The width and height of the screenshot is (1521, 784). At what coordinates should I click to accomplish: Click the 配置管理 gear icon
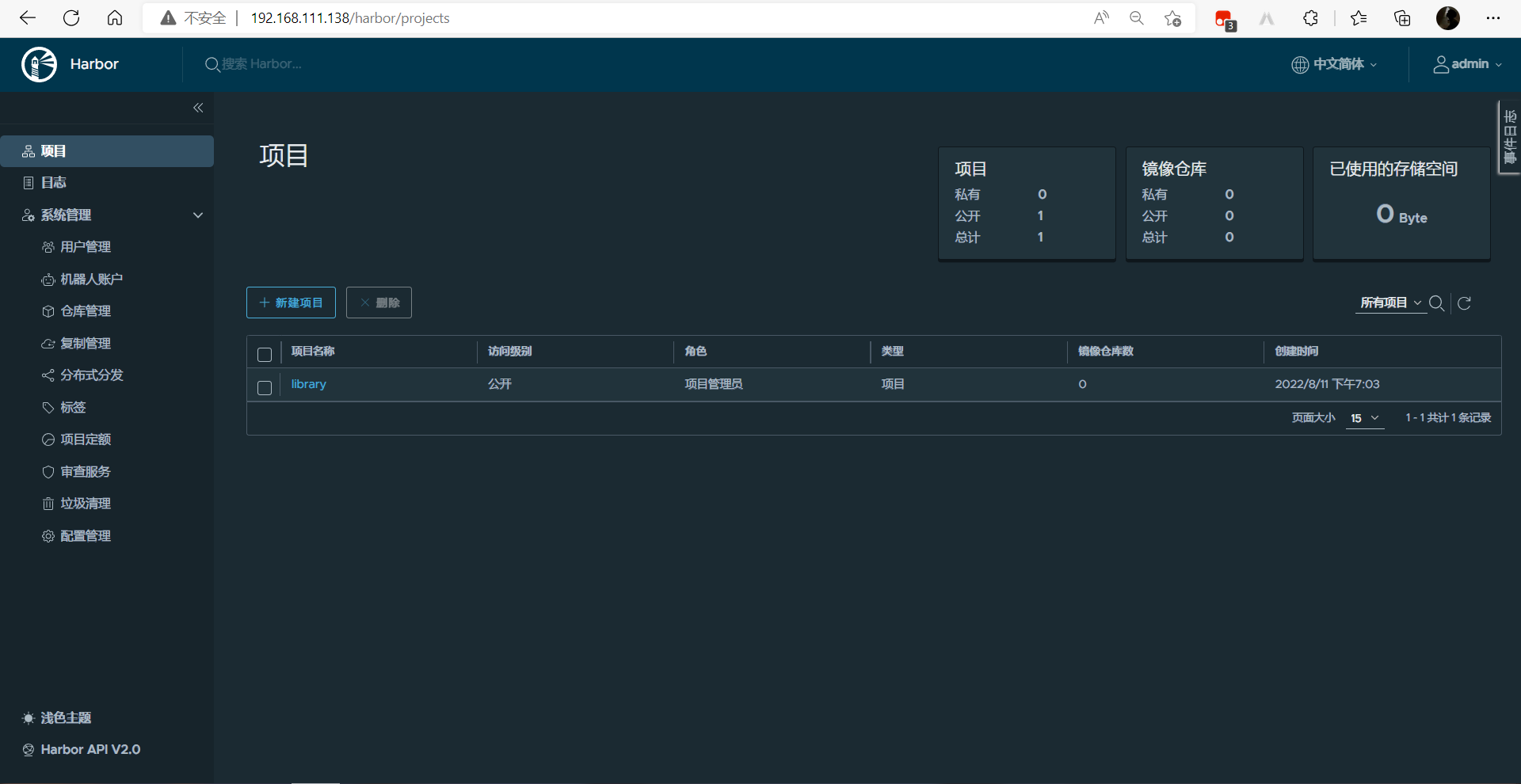click(x=48, y=536)
